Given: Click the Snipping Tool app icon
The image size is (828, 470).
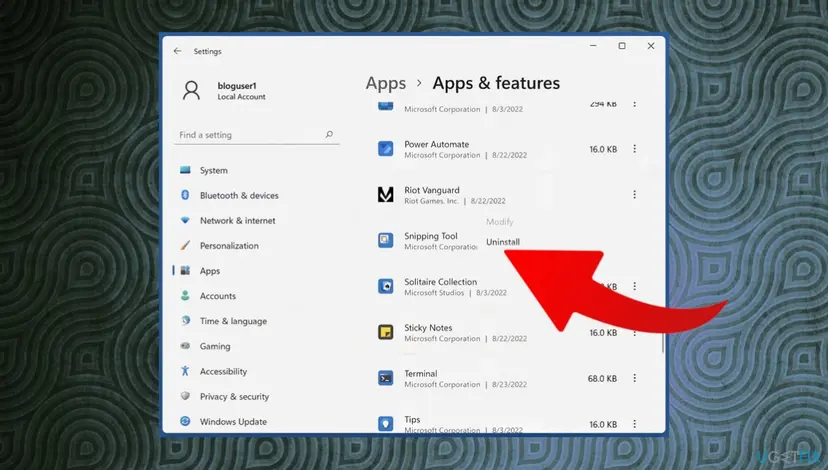Looking at the screenshot, I should (385, 240).
